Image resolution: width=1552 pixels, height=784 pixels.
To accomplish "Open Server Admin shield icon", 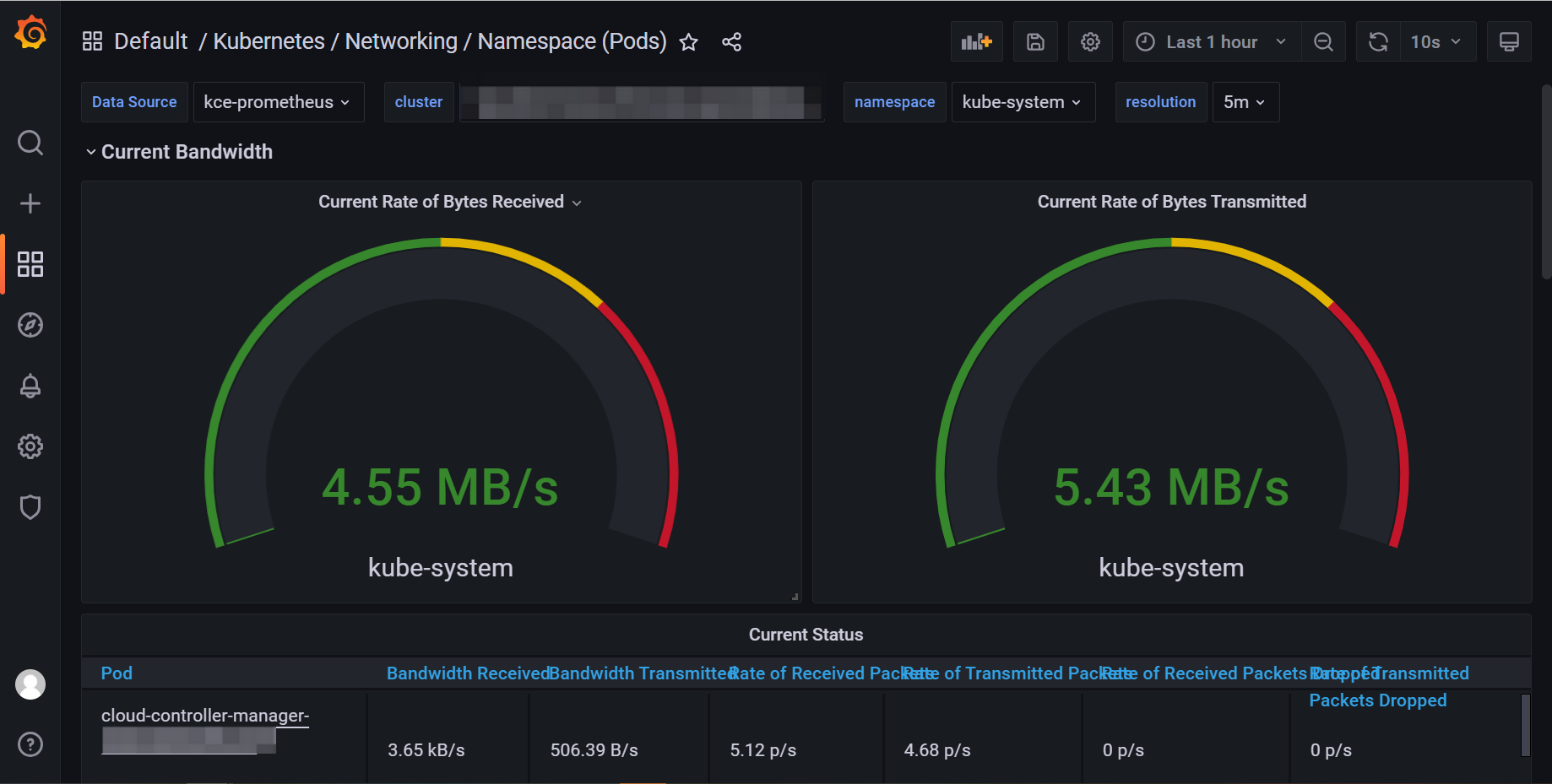I will click(x=30, y=507).
